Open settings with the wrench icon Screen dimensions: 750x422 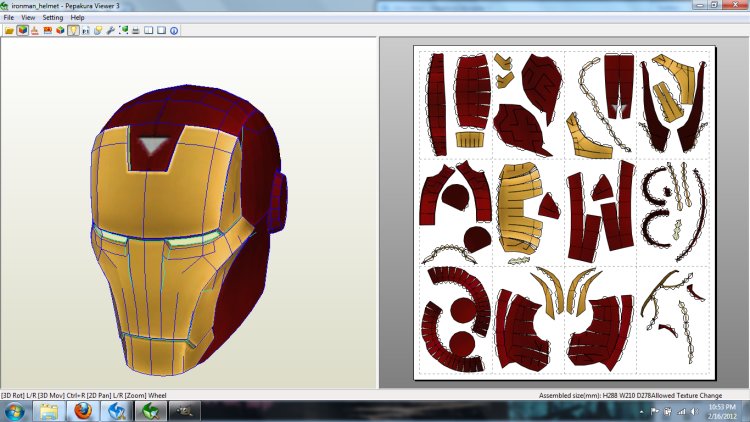click(110, 30)
